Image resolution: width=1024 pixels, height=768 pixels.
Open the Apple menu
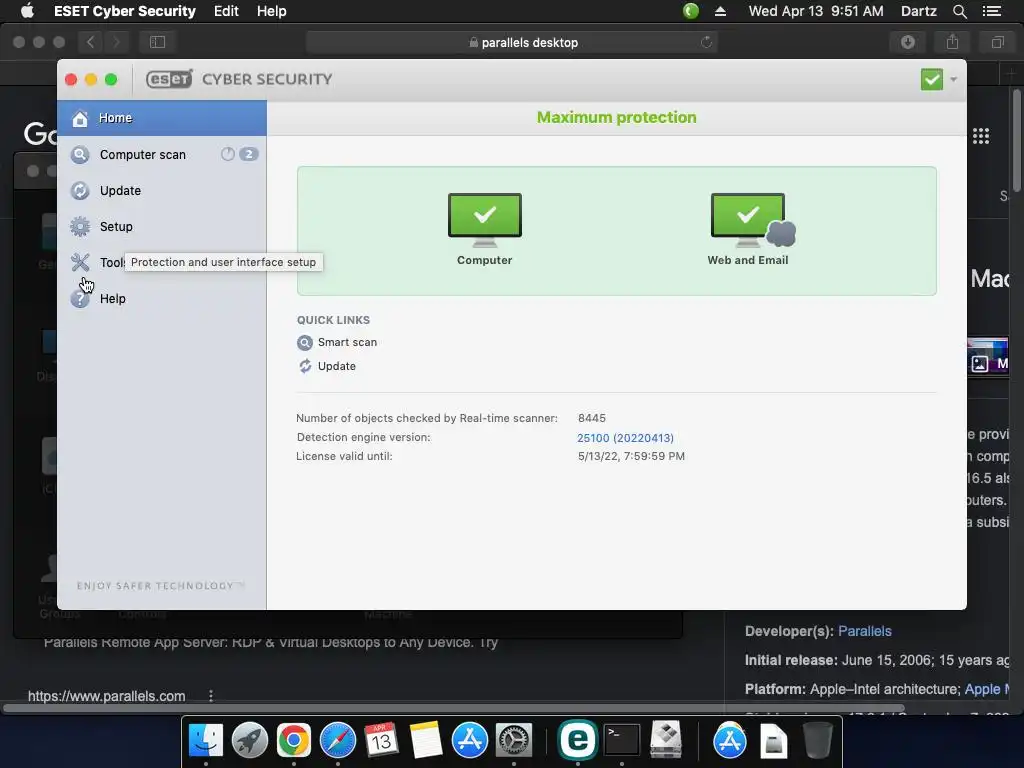pyautogui.click(x=27, y=11)
